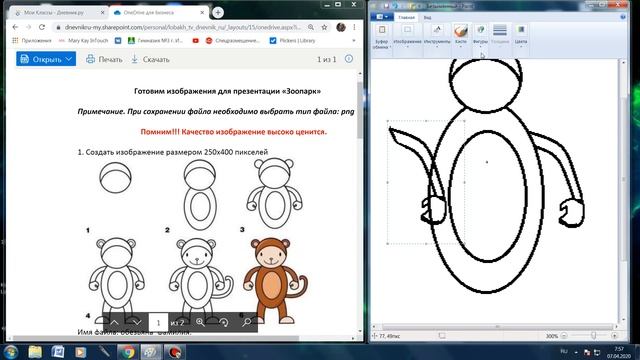Open the YouTube bookmark icon
The height and width of the screenshot is (360, 640).
click(196, 40)
